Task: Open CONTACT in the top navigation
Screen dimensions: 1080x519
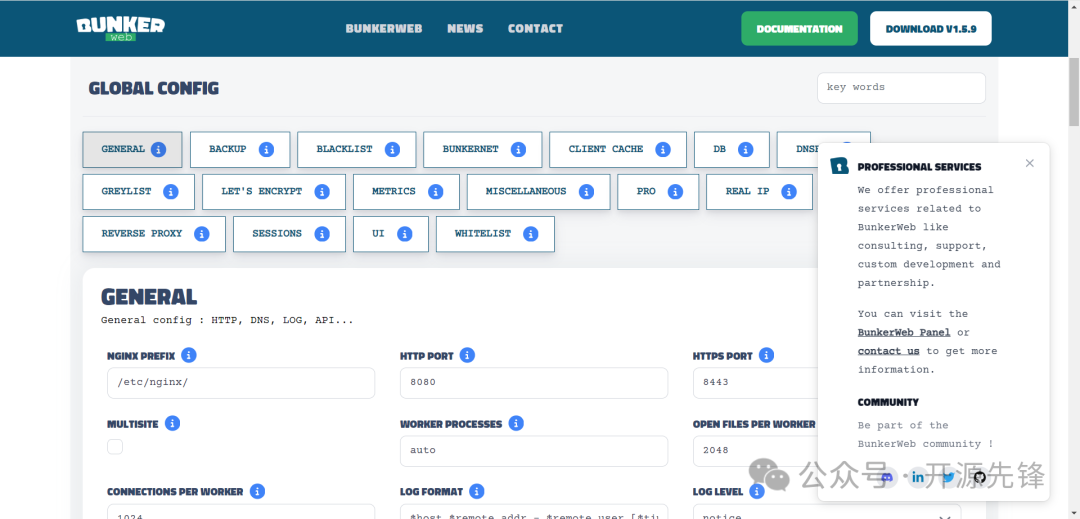Action: click(x=535, y=29)
